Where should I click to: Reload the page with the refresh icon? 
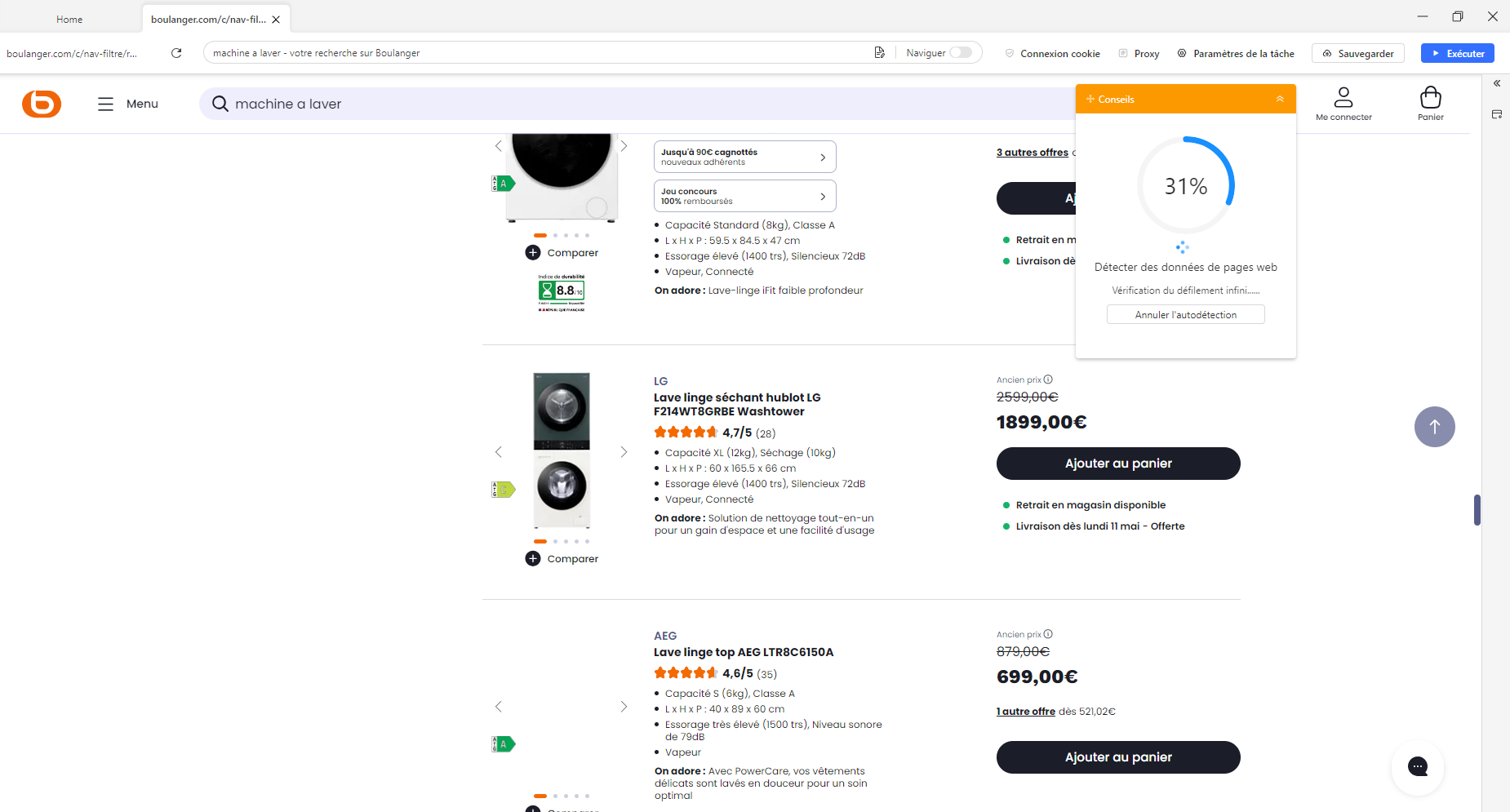176,53
